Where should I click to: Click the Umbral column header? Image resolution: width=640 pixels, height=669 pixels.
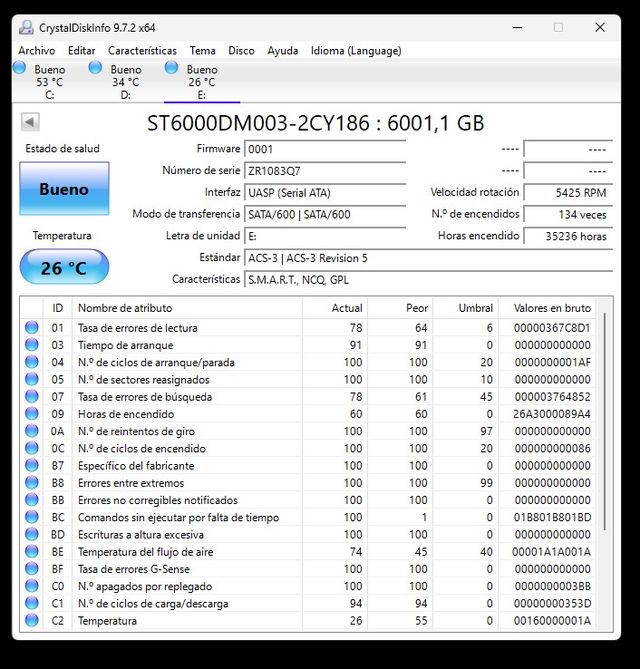[x=465, y=308]
